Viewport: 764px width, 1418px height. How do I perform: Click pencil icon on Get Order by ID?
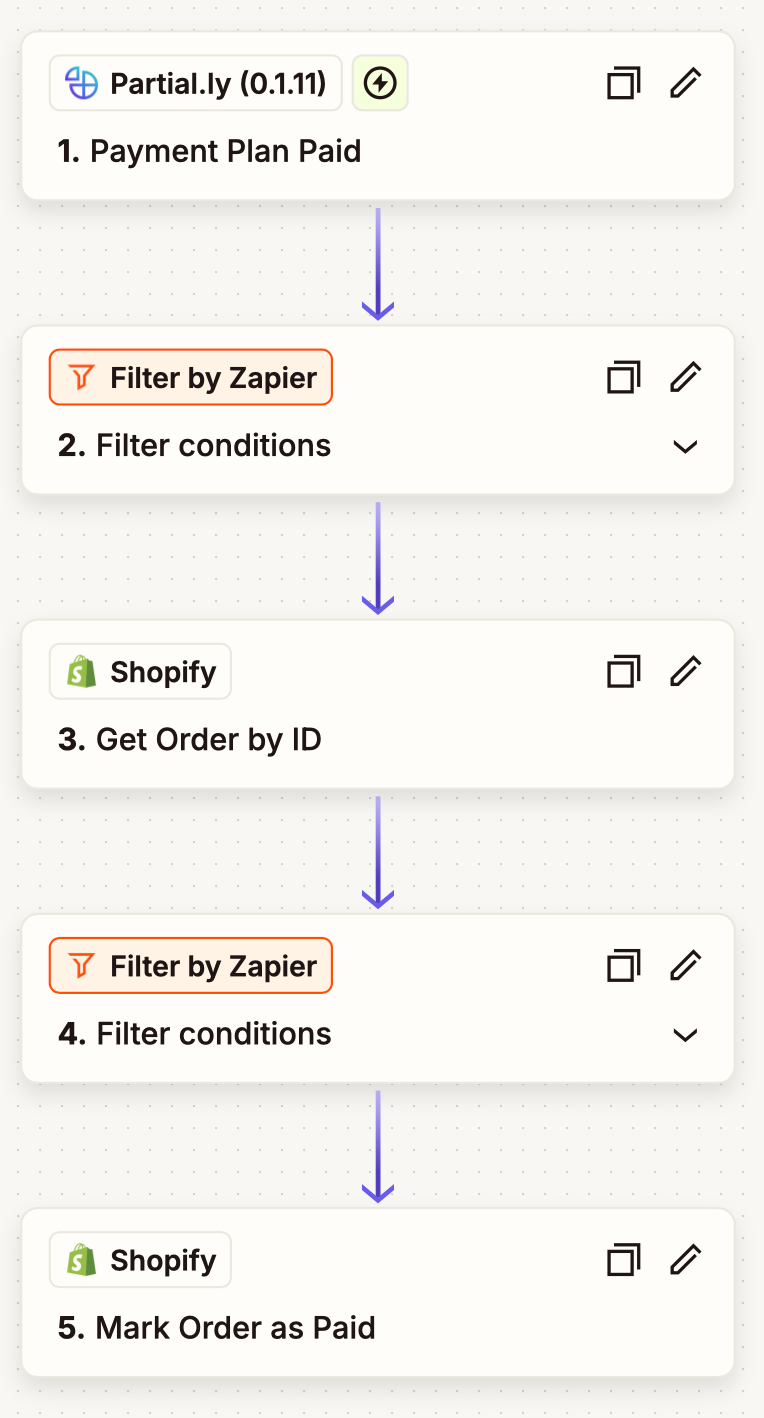pos(685,671)
